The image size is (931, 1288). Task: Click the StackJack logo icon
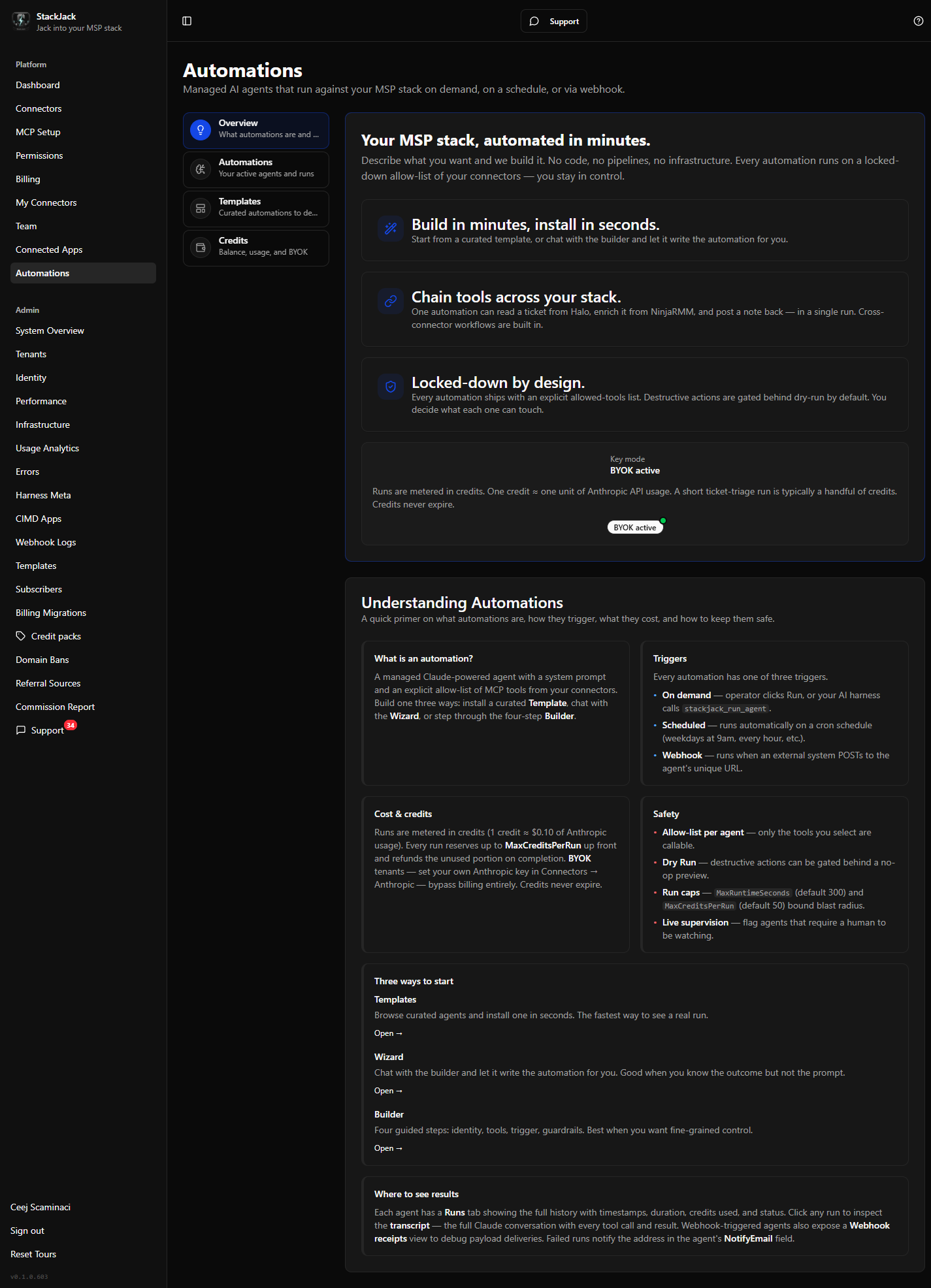[x=21, y=21]
